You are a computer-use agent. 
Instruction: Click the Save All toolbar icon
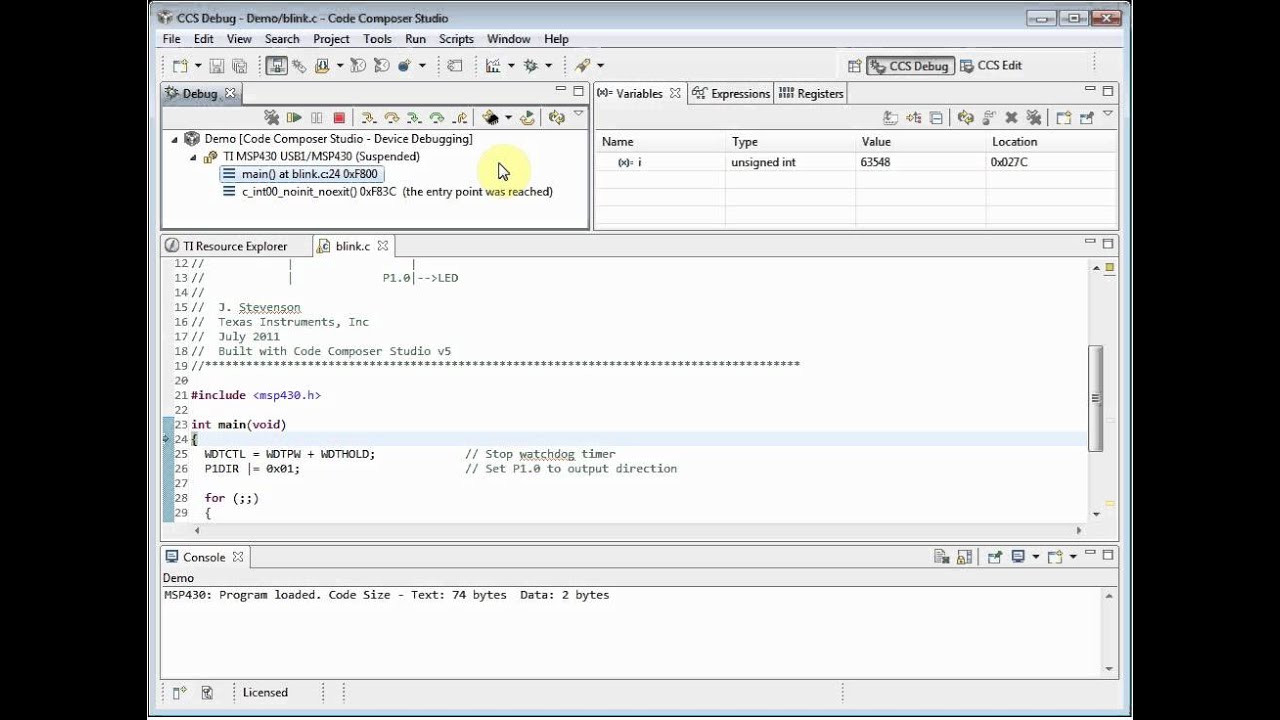(239, 66)
